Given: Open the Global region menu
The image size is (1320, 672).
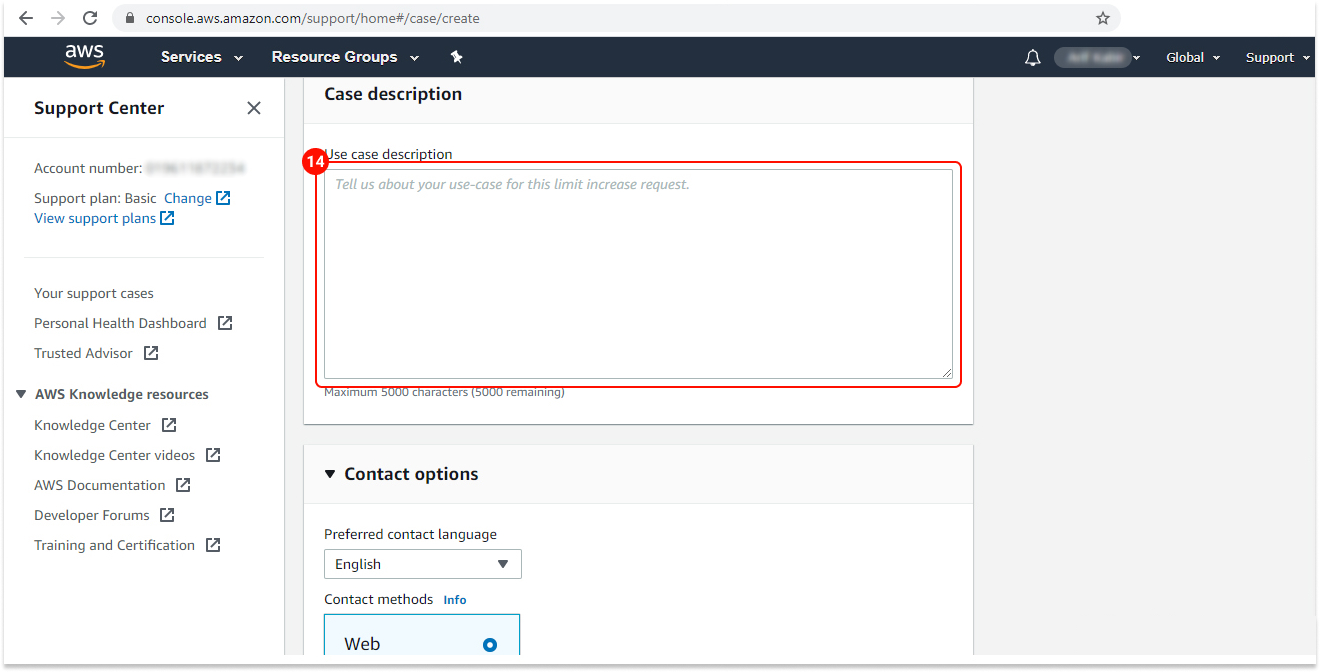Looking at the screenshot, I should click(1192, 57).
